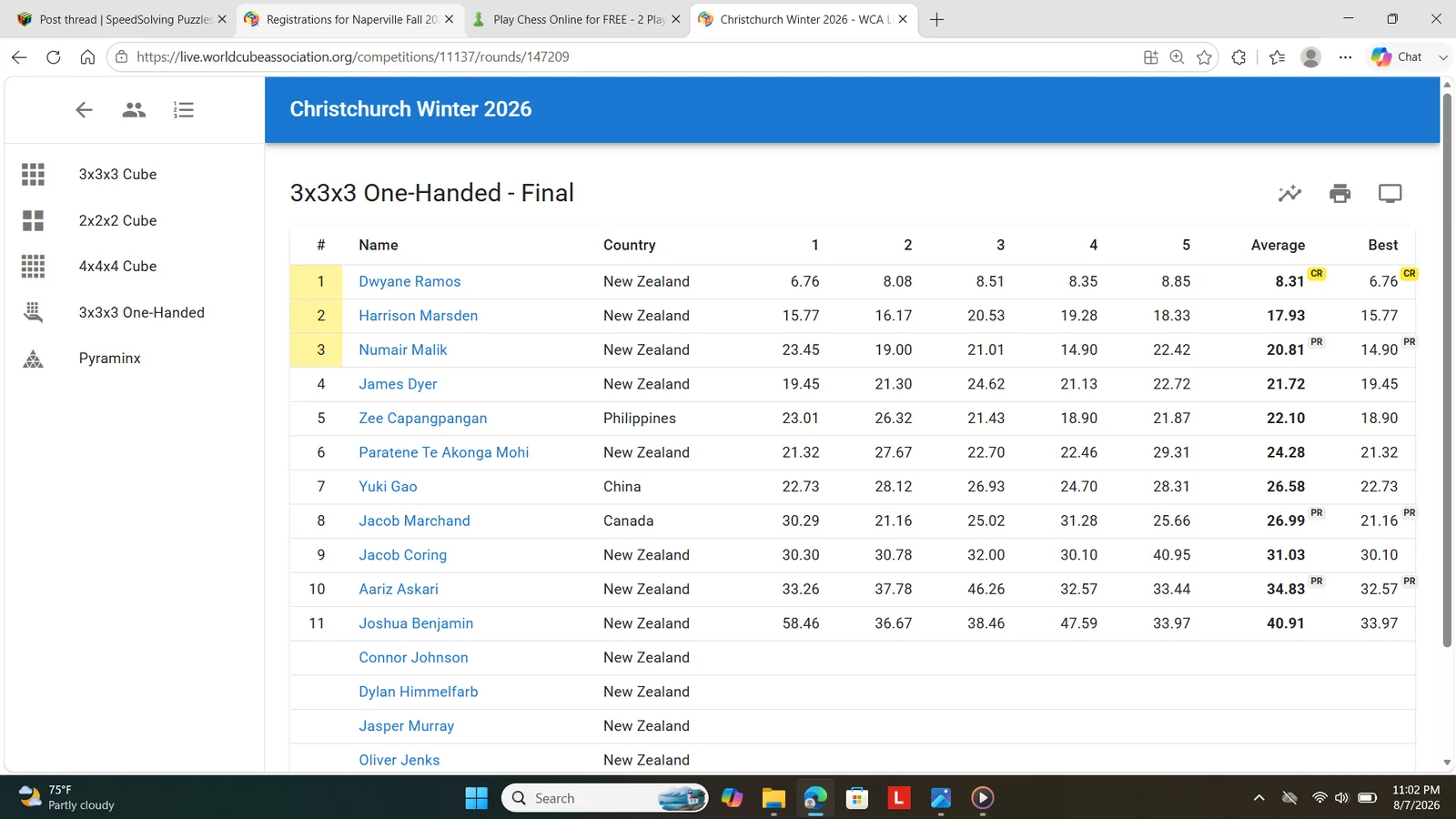Open a new browser tab

tap(936, 19)
